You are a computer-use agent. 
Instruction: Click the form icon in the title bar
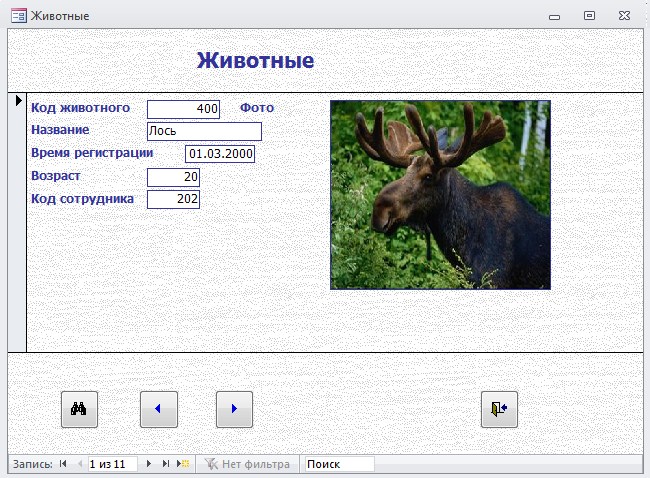pyautogui.click(x=19, y=16)
